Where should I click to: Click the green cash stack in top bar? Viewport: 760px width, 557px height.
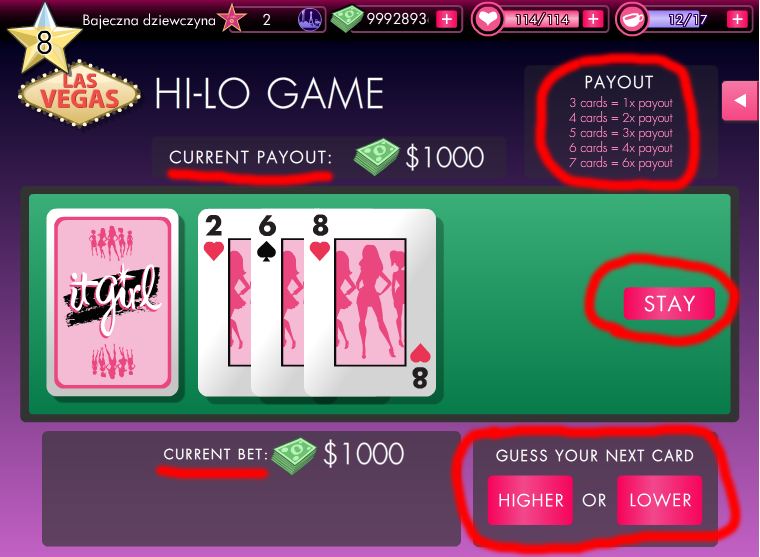pos(347,18)
